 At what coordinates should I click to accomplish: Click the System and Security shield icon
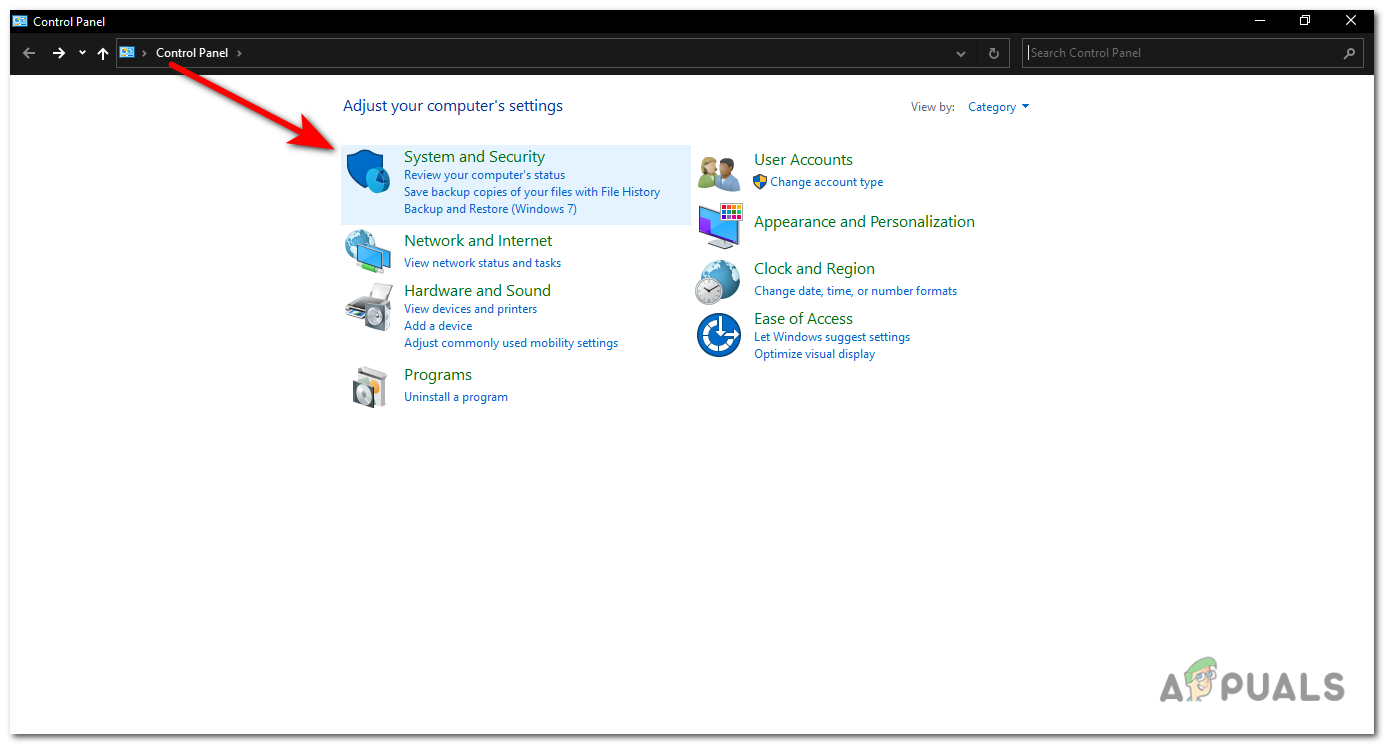tap(368, 172)
